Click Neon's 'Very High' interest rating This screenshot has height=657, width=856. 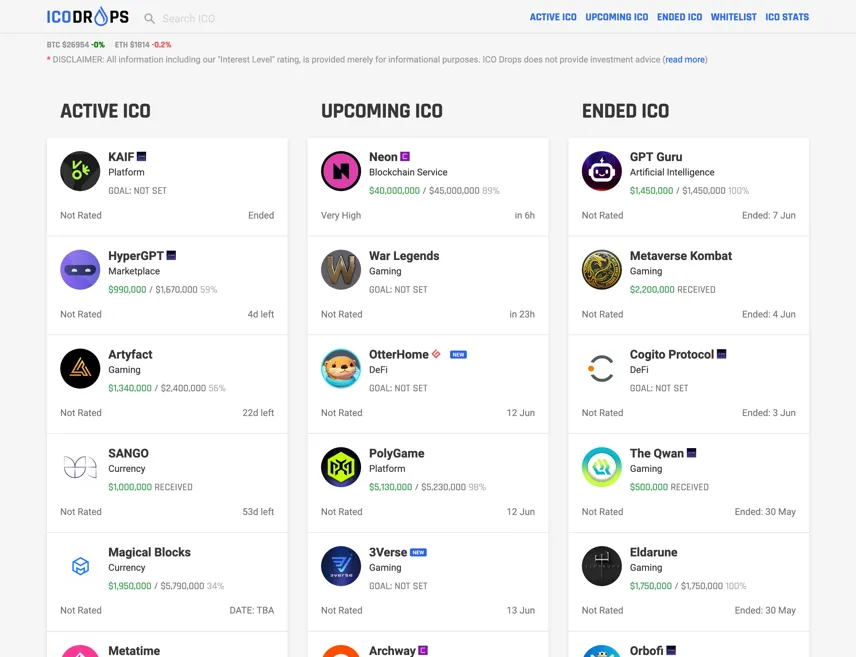[341, 215]
